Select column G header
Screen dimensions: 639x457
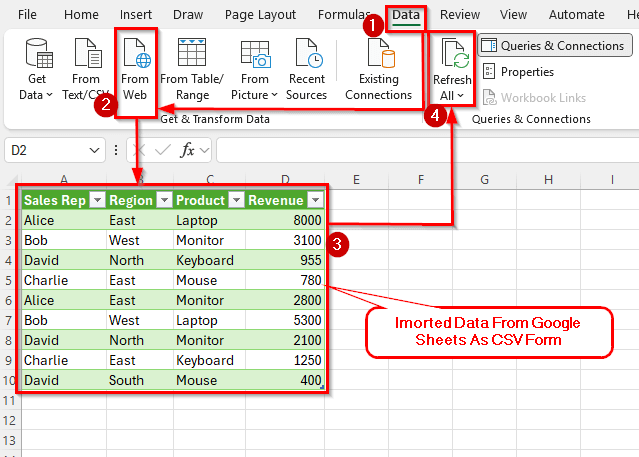coord(484,179)
